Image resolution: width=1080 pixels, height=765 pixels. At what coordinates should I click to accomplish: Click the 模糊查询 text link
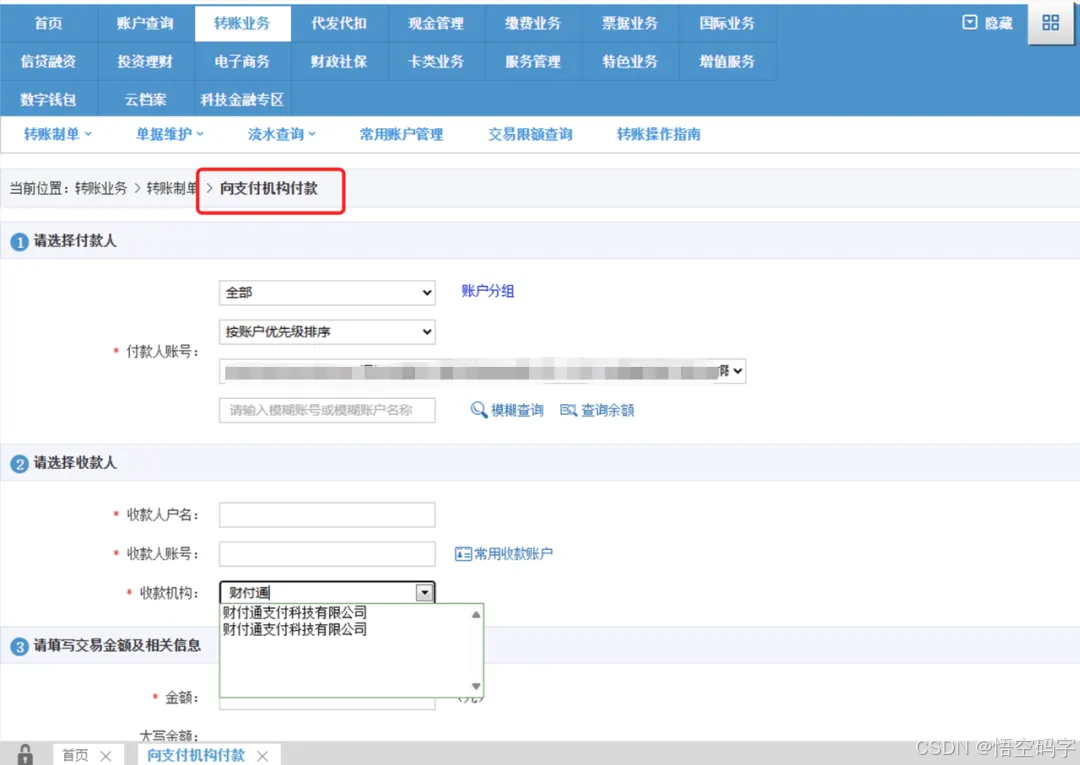coord(517,410)
